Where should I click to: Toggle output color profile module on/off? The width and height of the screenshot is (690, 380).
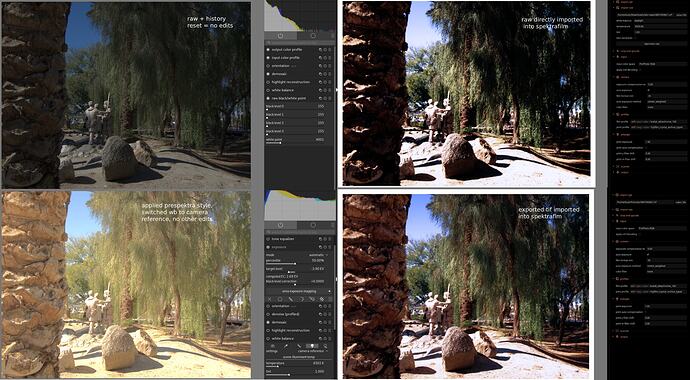[268, 50]
